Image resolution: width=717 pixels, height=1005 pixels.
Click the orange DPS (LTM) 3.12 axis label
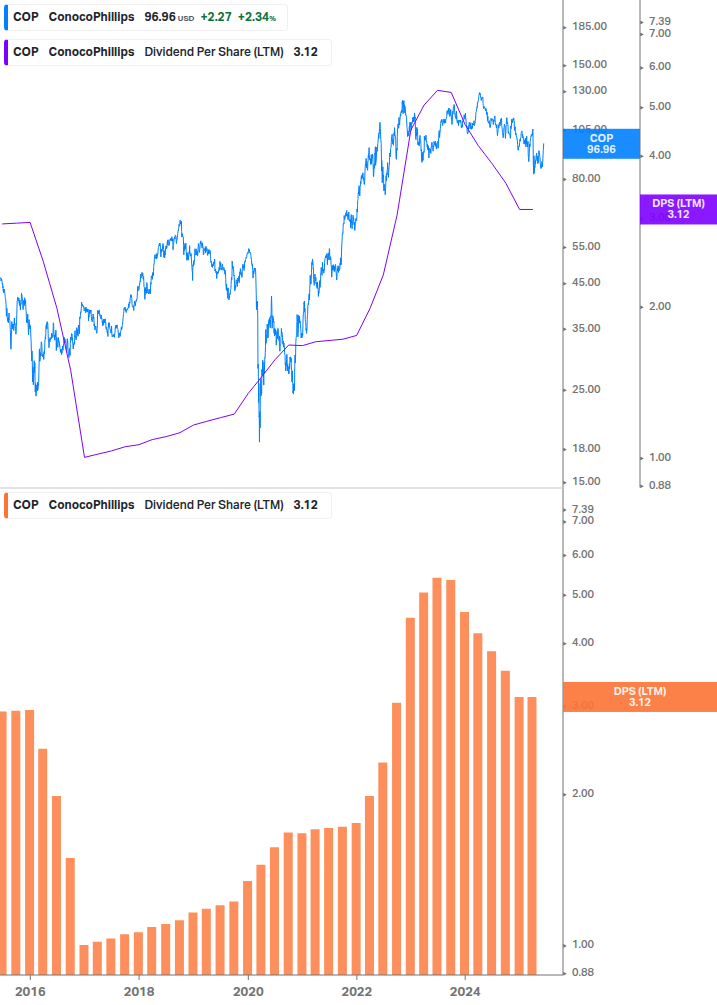click(x=639, y=697)
